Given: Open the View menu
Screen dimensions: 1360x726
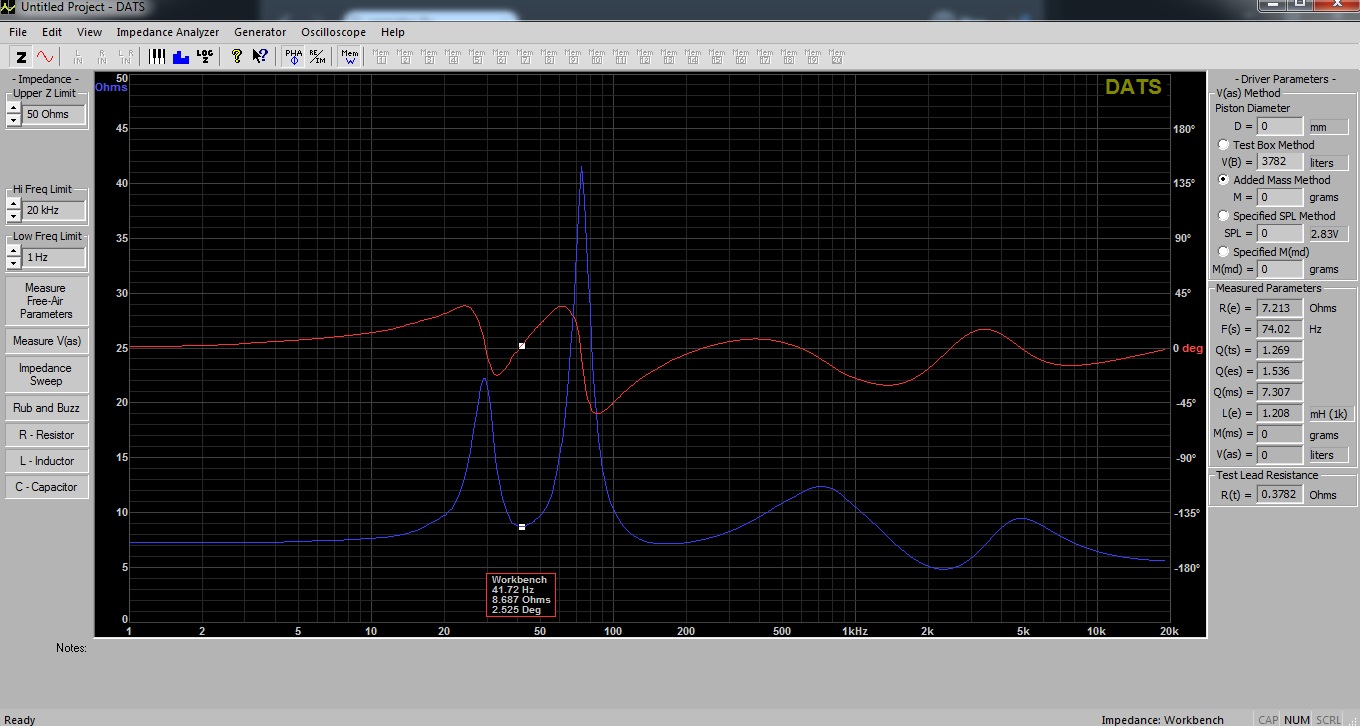Looking at the screenshot, I should 89,32.
